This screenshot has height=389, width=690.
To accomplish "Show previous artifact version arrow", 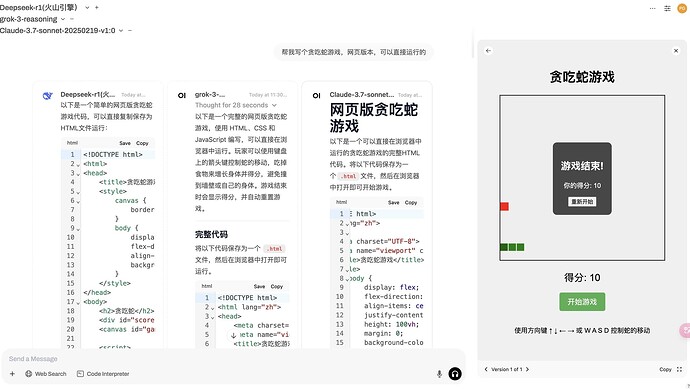I will click(486, 369).
